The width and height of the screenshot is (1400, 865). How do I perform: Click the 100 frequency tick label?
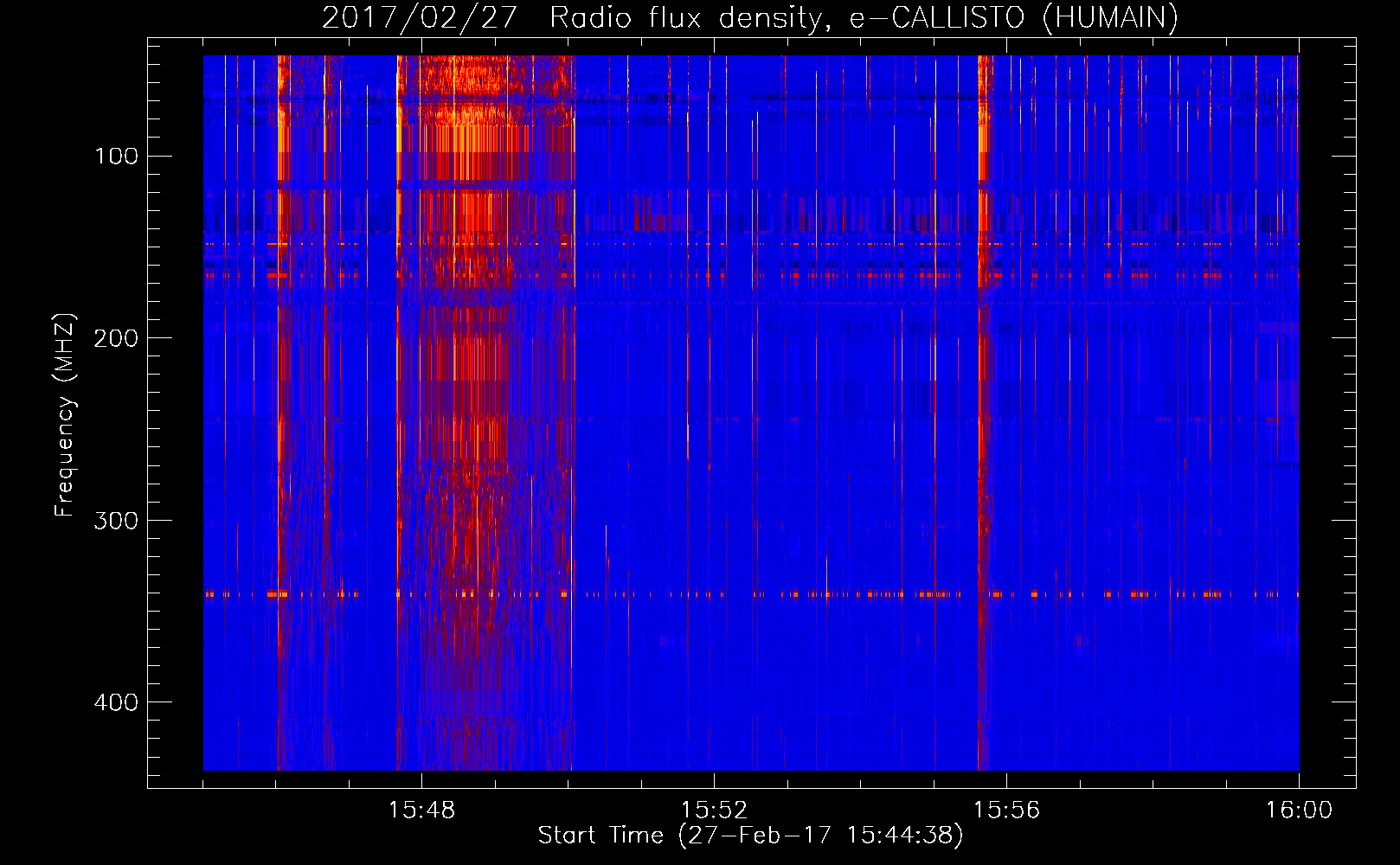tap(117, 157)
